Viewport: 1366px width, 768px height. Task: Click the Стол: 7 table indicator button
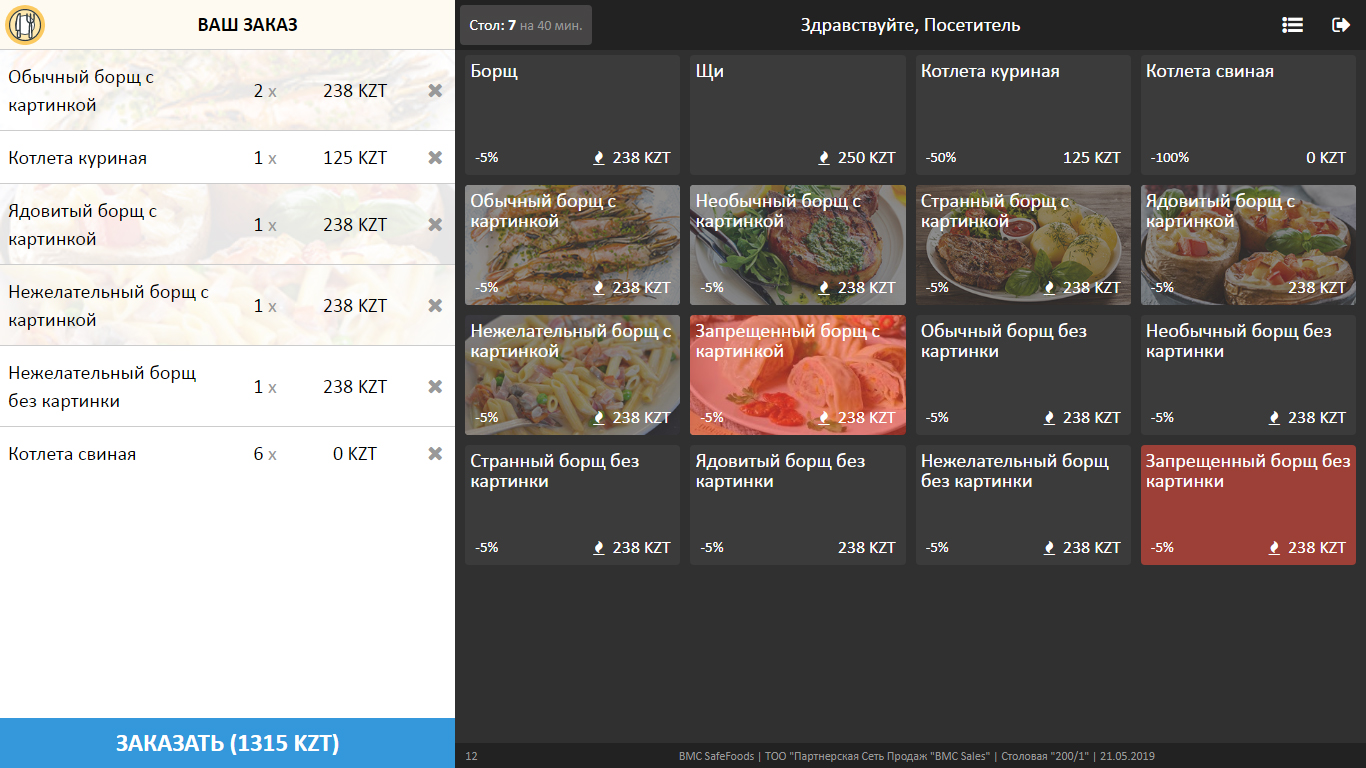point(525,25)
